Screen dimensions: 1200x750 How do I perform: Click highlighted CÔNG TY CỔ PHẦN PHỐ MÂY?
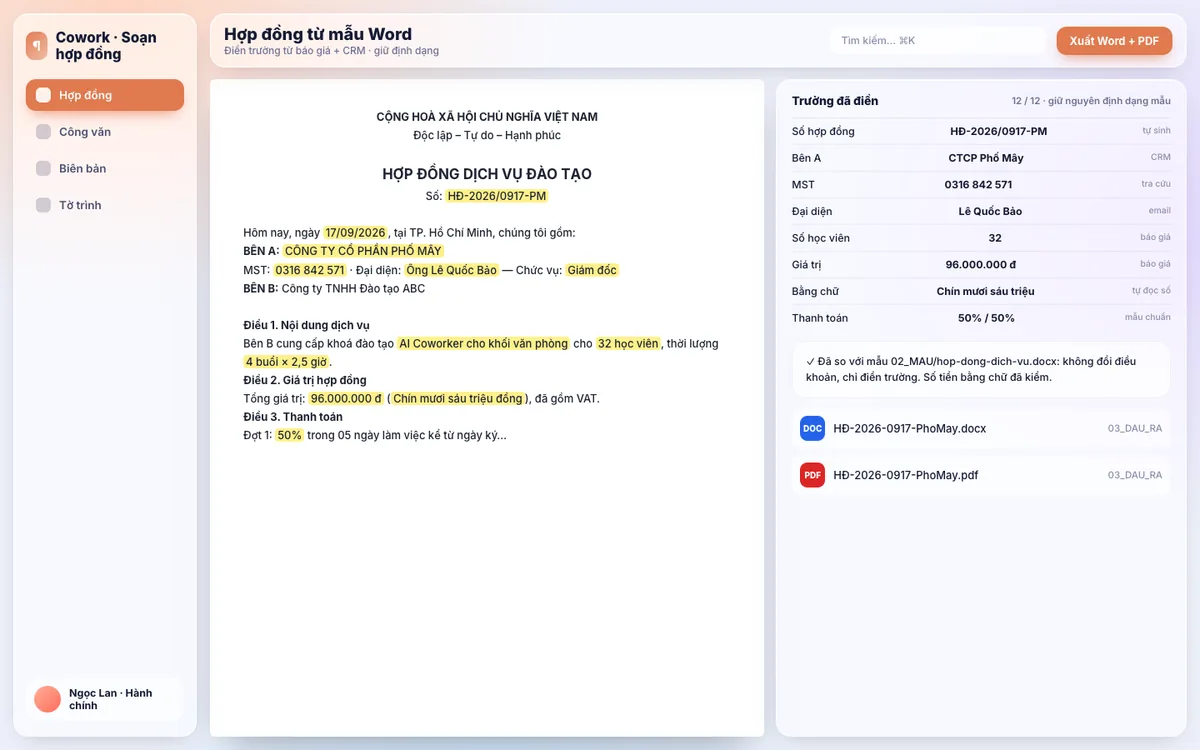click(x=363, y=251)
